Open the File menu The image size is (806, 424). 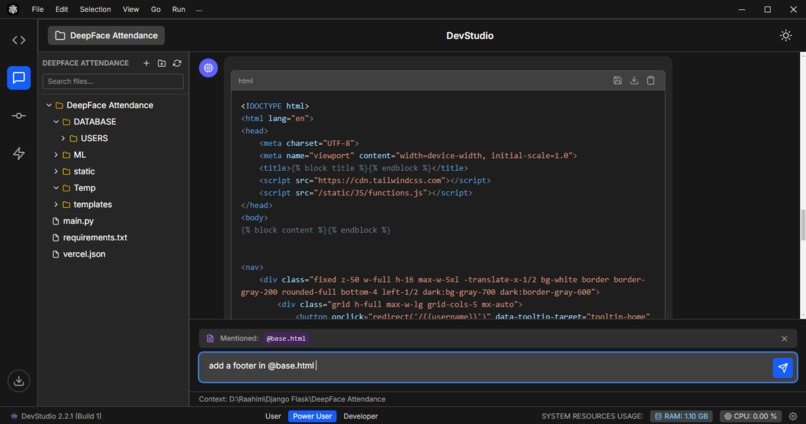click(x=38, y=9)
